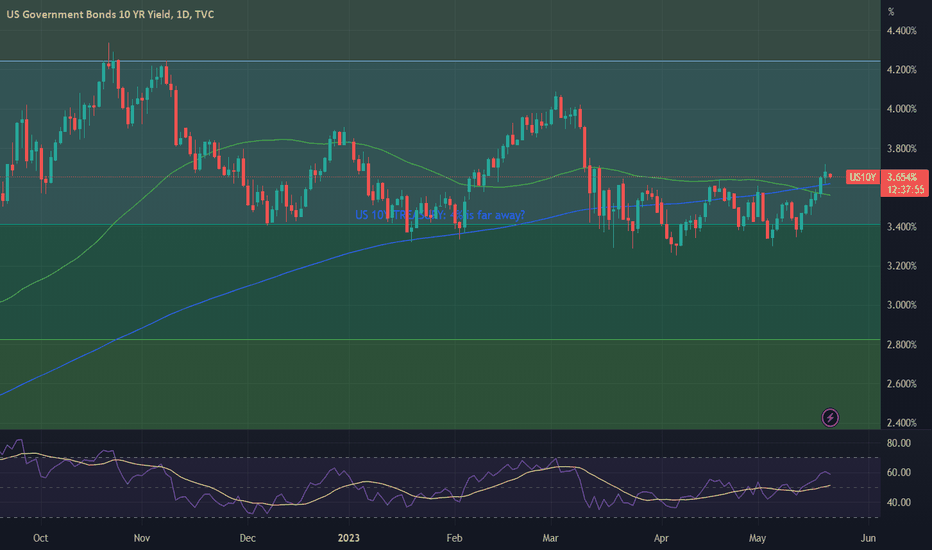Click the Nov label on time axis
Image resolution: width=932 pixels, height=550 pixels.
click(141, 538)
